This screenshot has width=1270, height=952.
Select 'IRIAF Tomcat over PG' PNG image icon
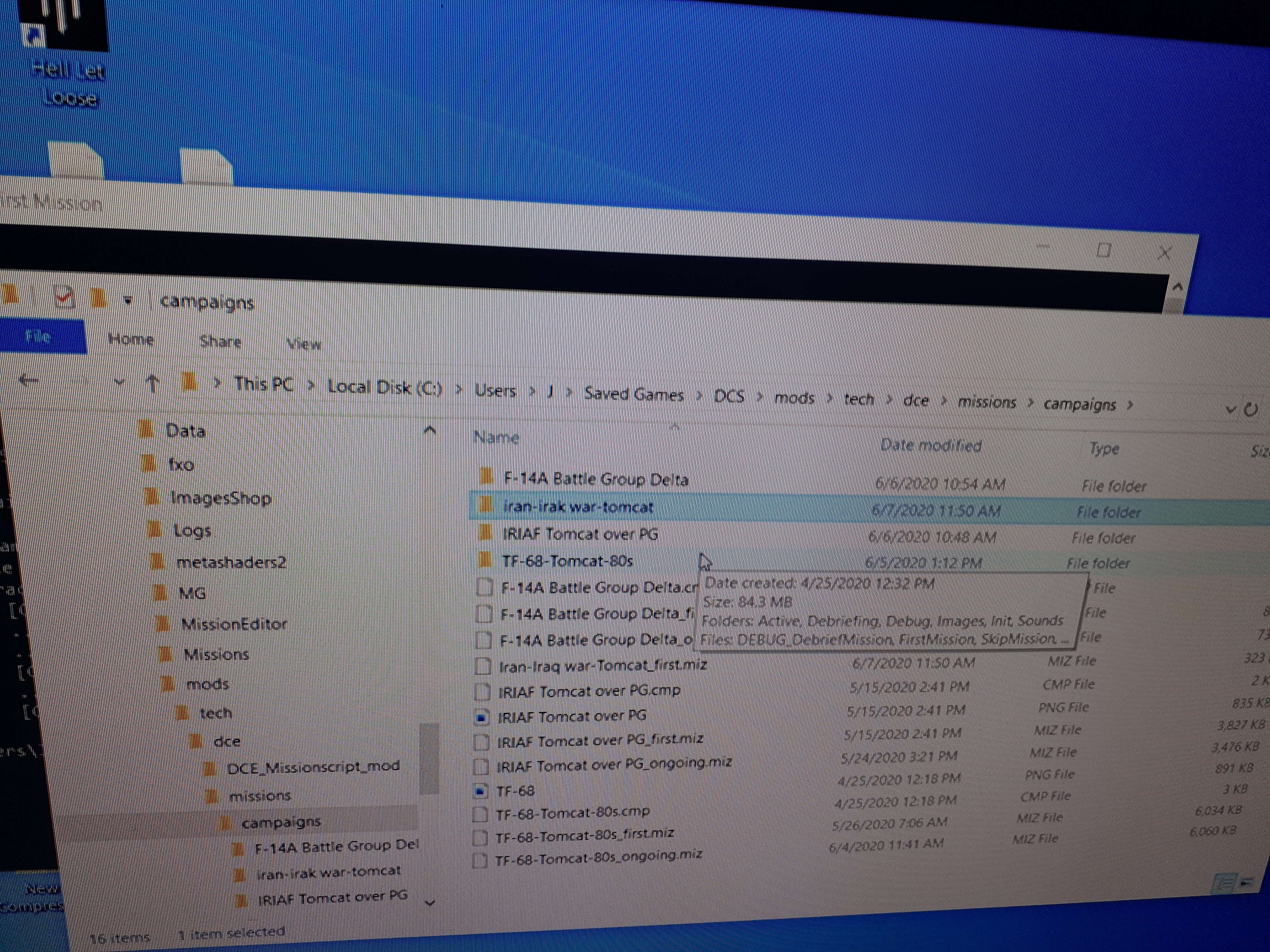coord(482,717)
